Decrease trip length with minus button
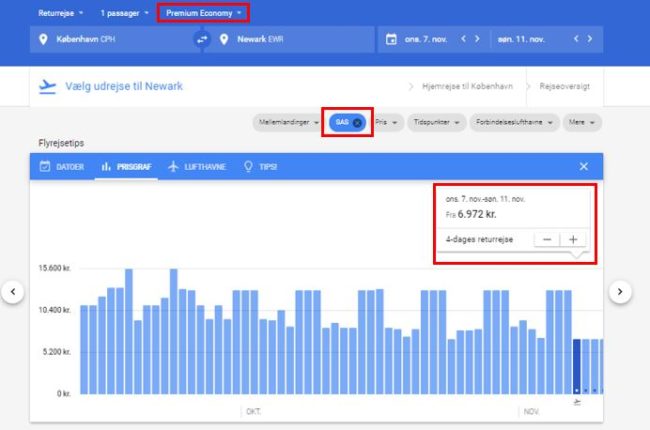Screen dimensions: 650x430 coord(547,239)
